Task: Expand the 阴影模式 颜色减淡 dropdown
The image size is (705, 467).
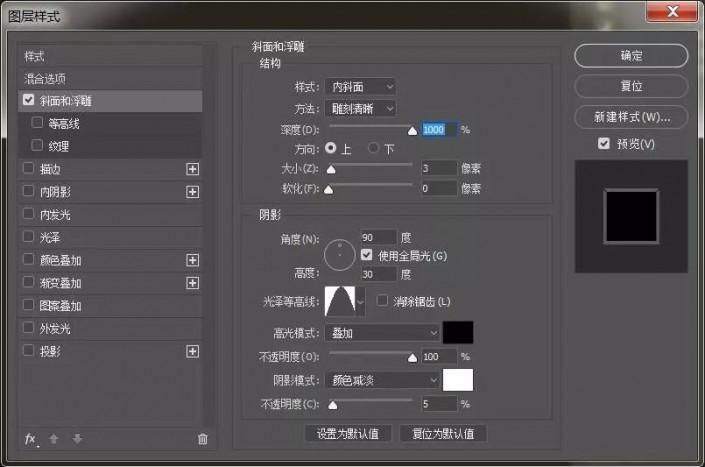Action: coord(382,380)
